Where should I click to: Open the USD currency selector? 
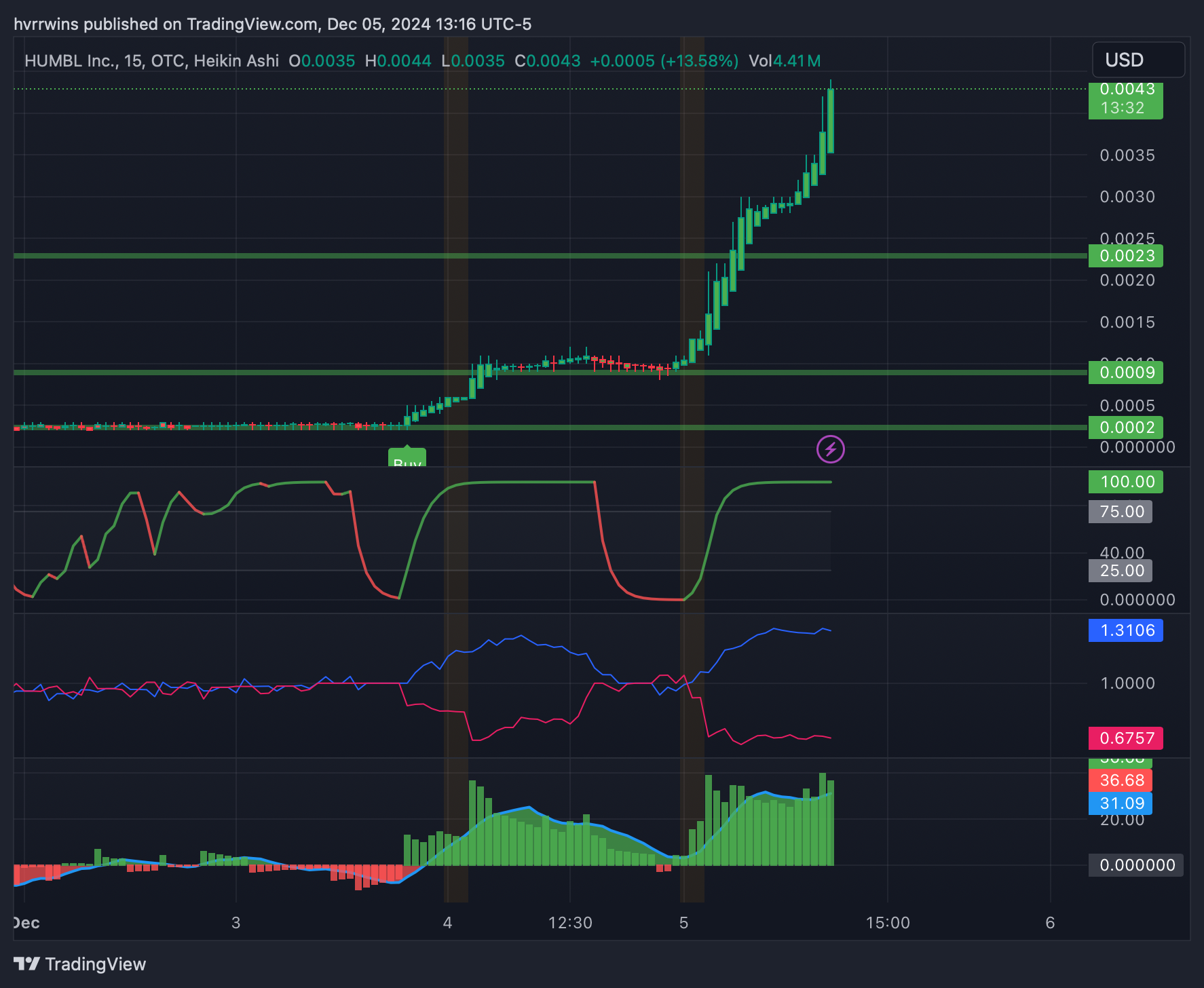(1138, 60)
